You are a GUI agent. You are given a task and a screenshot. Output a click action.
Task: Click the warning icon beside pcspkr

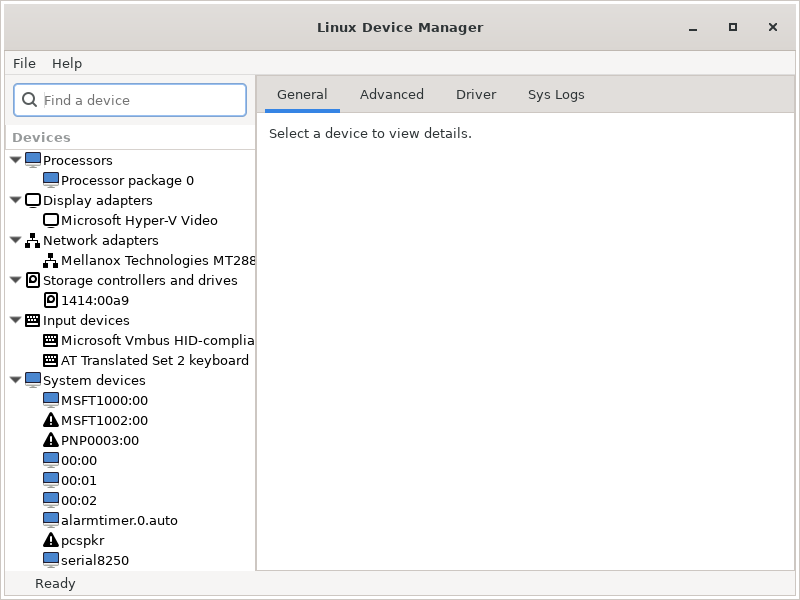coord(51,540)
